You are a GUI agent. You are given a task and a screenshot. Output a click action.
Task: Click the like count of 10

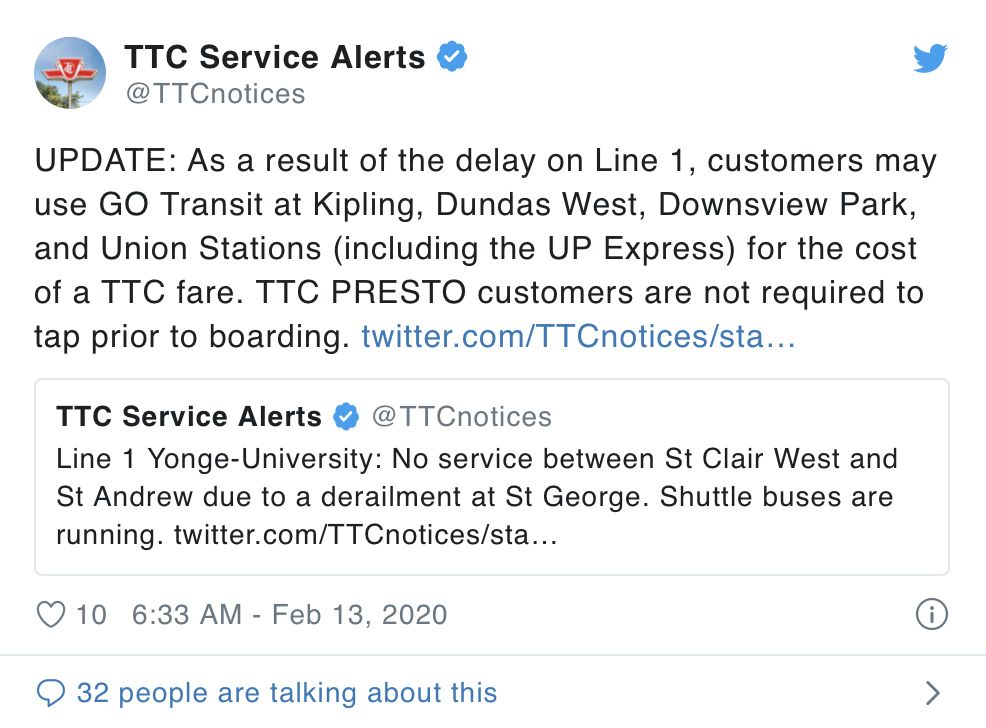(90, 614)
